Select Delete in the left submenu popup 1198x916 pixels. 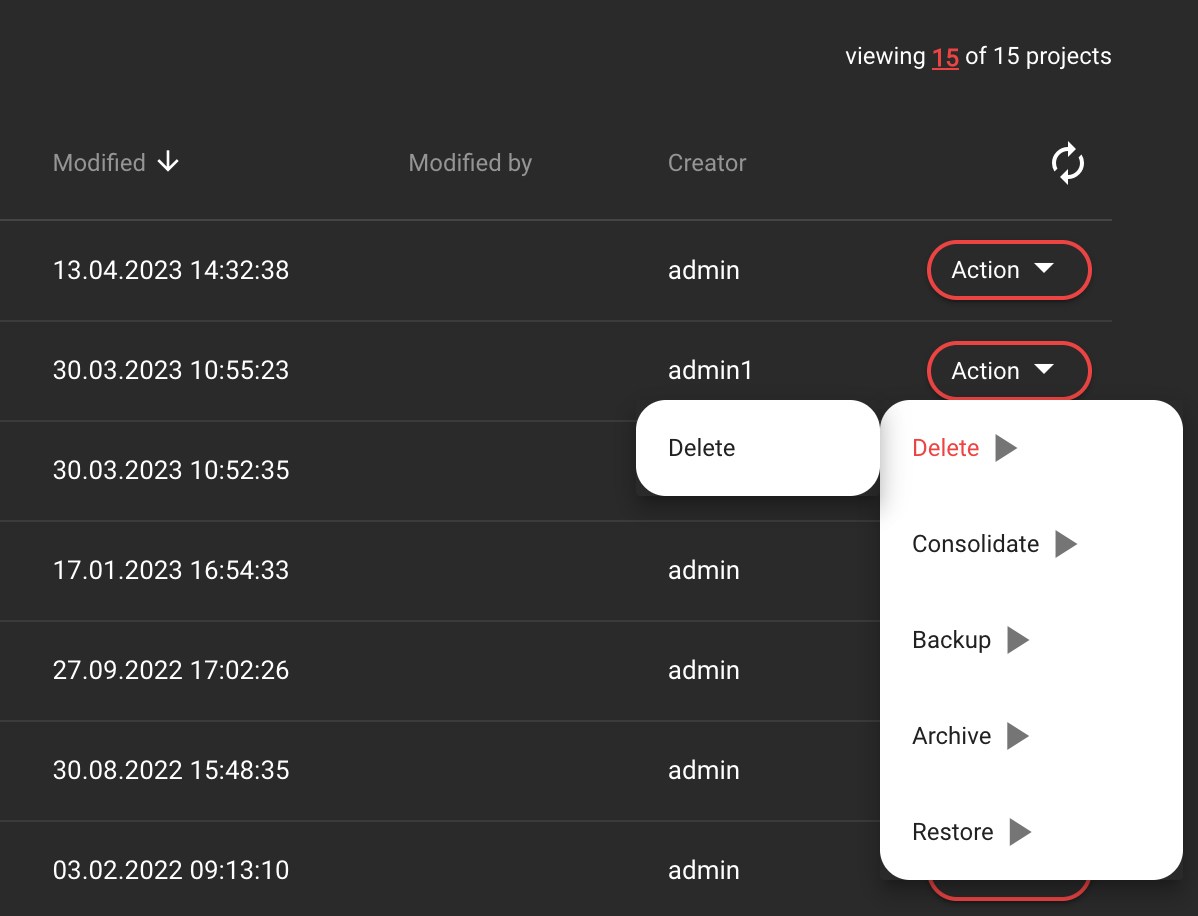coord(702,448)
